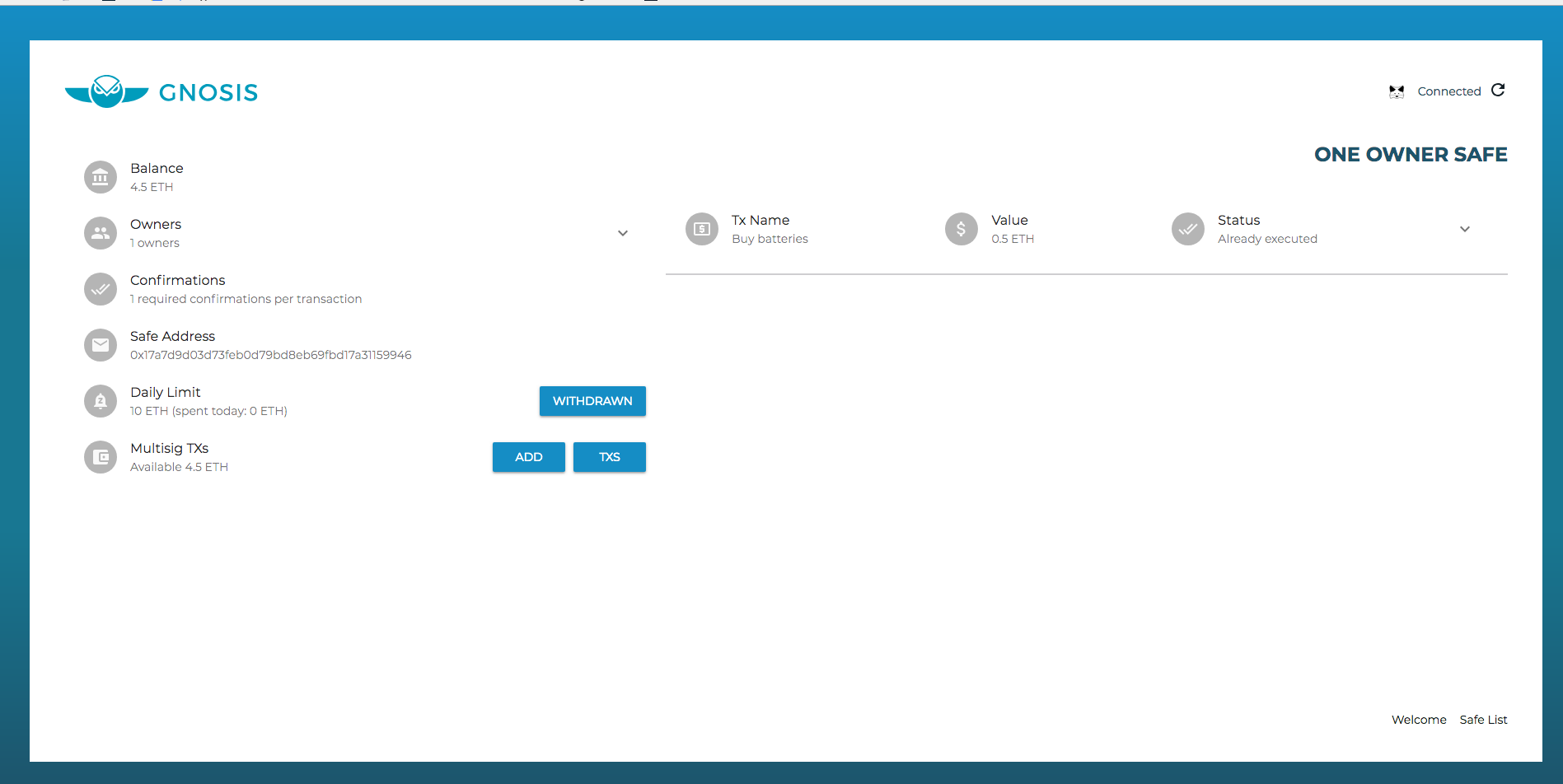The image size is (1563, 784).
Task: Click the Multisig TXs wallet icon
Action: [101, 457]
